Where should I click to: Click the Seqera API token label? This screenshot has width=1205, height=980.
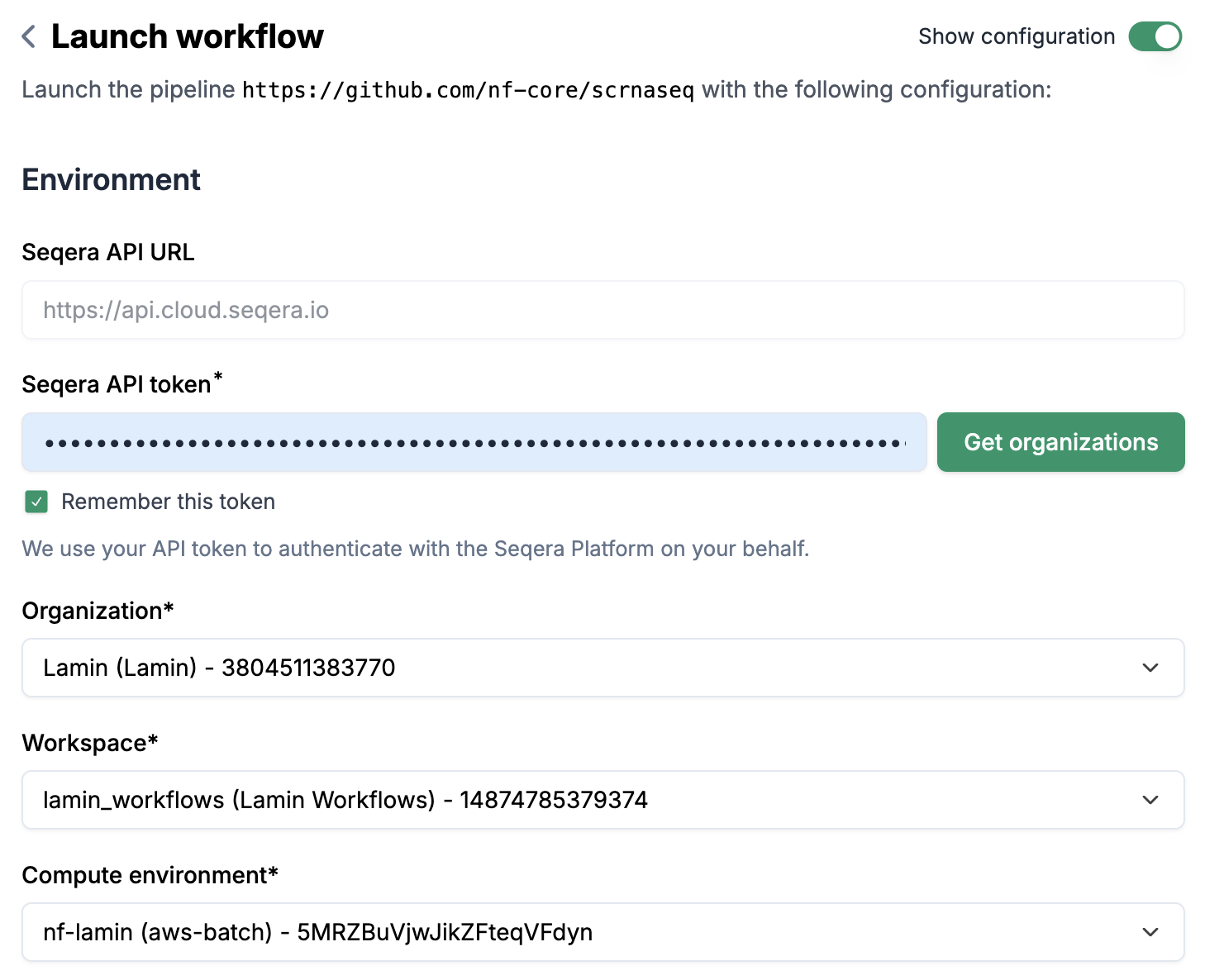[117, 384]
